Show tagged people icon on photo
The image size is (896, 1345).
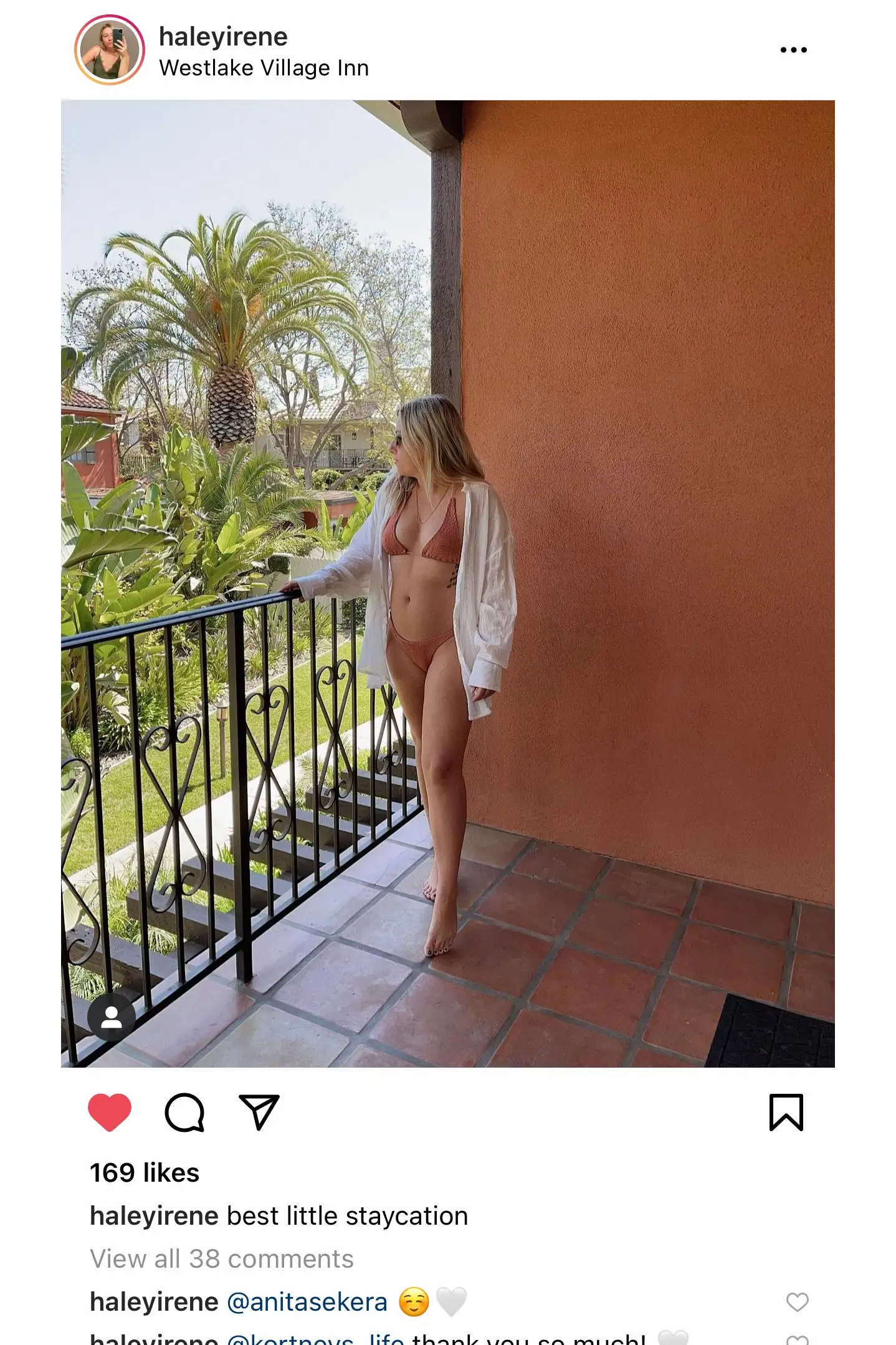tap(112, 1018)
